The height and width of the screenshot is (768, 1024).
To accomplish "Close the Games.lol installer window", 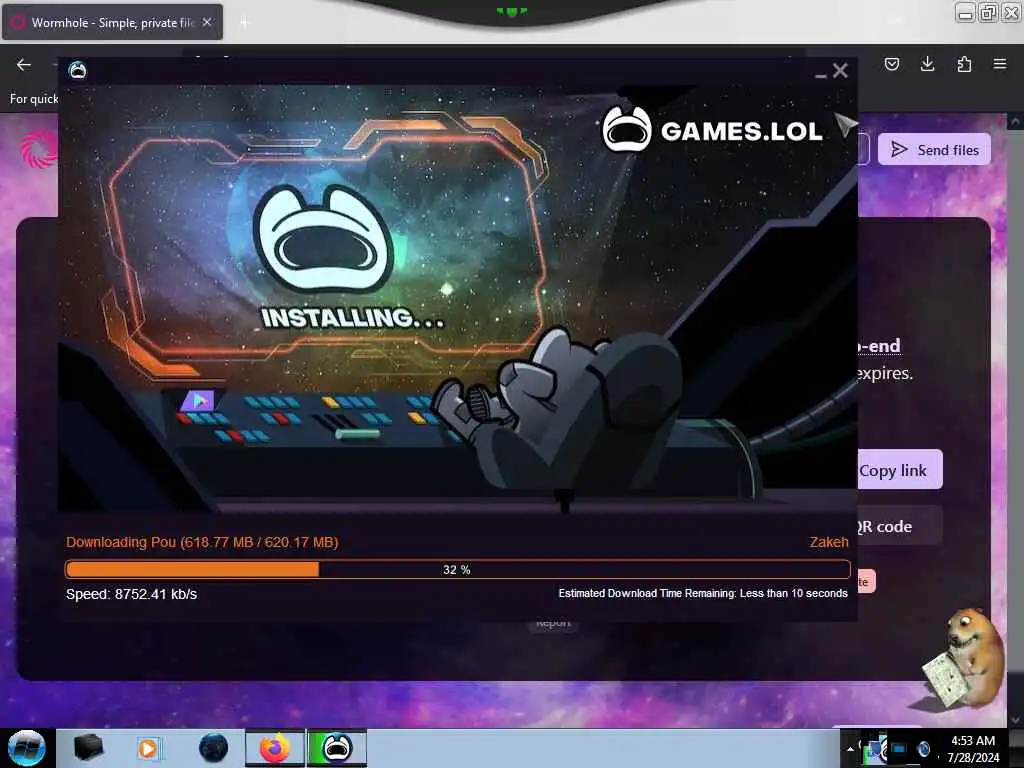I will click(x=840, y=71).
